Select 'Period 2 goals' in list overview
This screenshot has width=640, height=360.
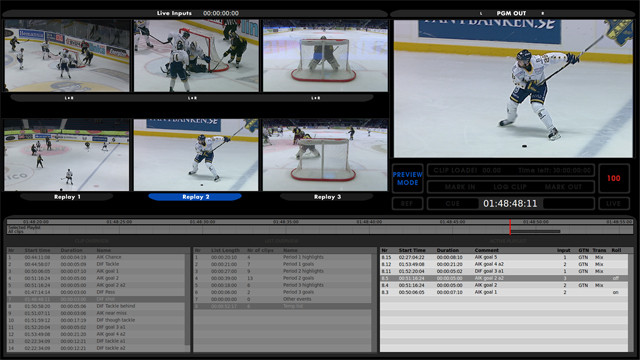click(282, 278)
